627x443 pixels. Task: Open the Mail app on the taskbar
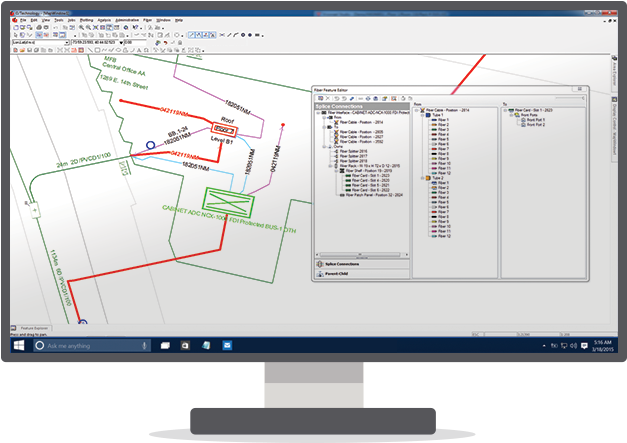click(227, 344)
